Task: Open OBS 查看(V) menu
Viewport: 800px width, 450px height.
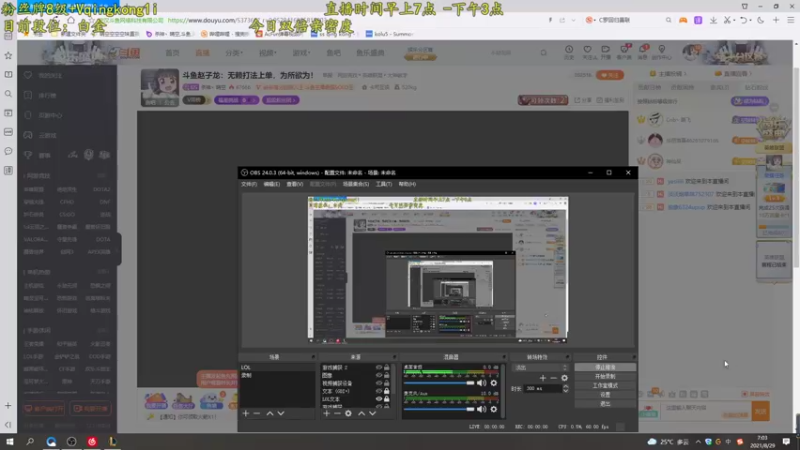Action: pos(294,184)
